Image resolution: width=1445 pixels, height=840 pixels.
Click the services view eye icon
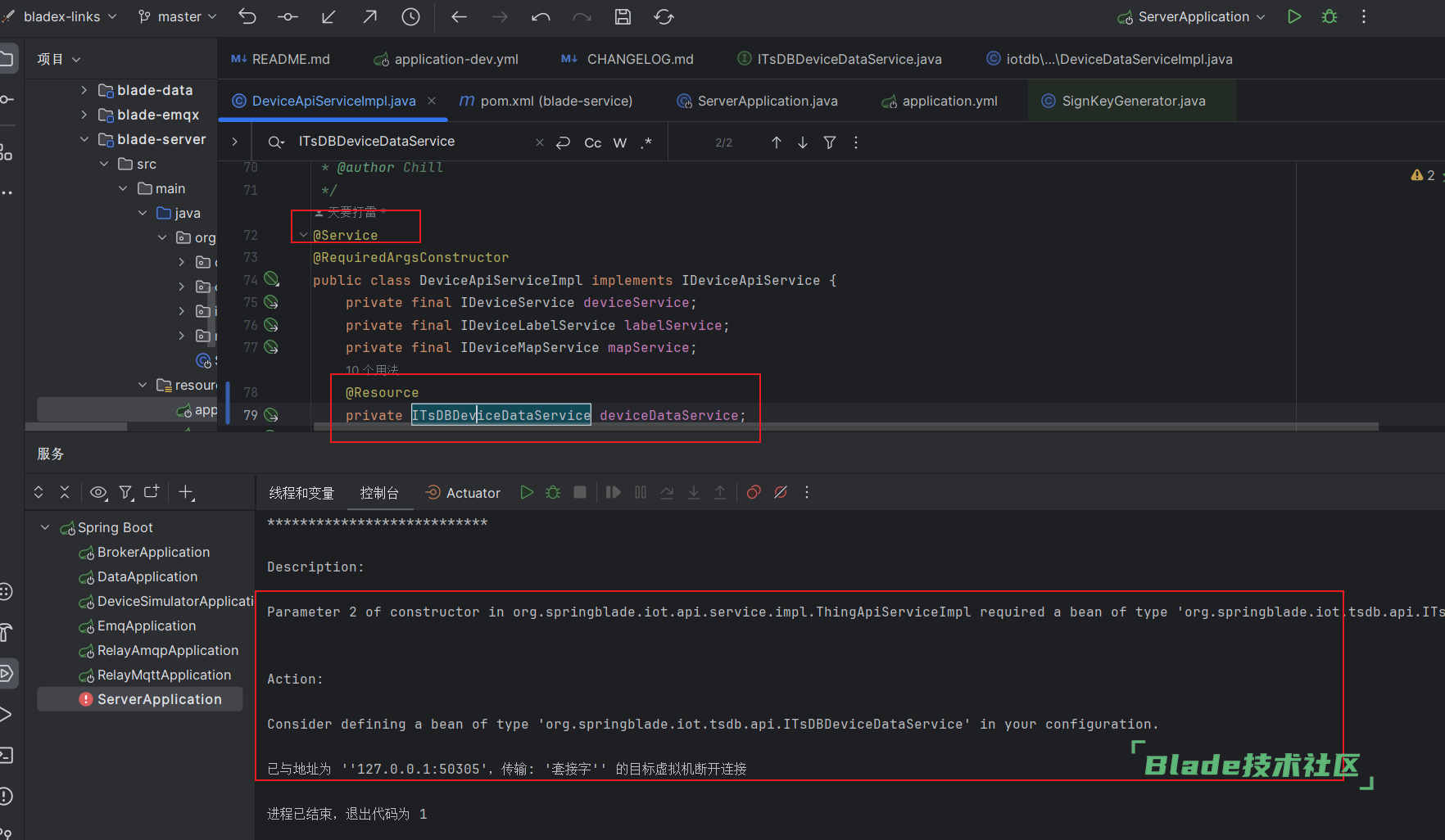pos(98,492)
